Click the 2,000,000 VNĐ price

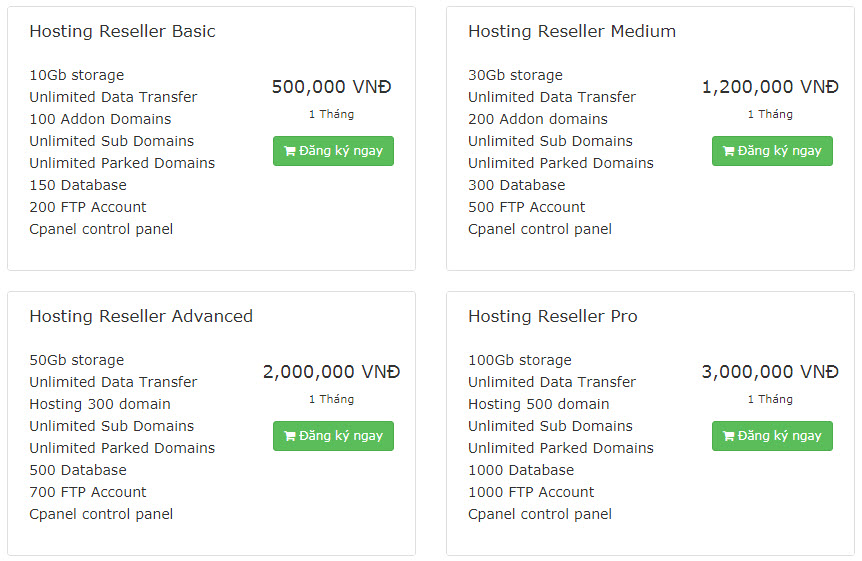pyautogui.click(x=332, y=372)
